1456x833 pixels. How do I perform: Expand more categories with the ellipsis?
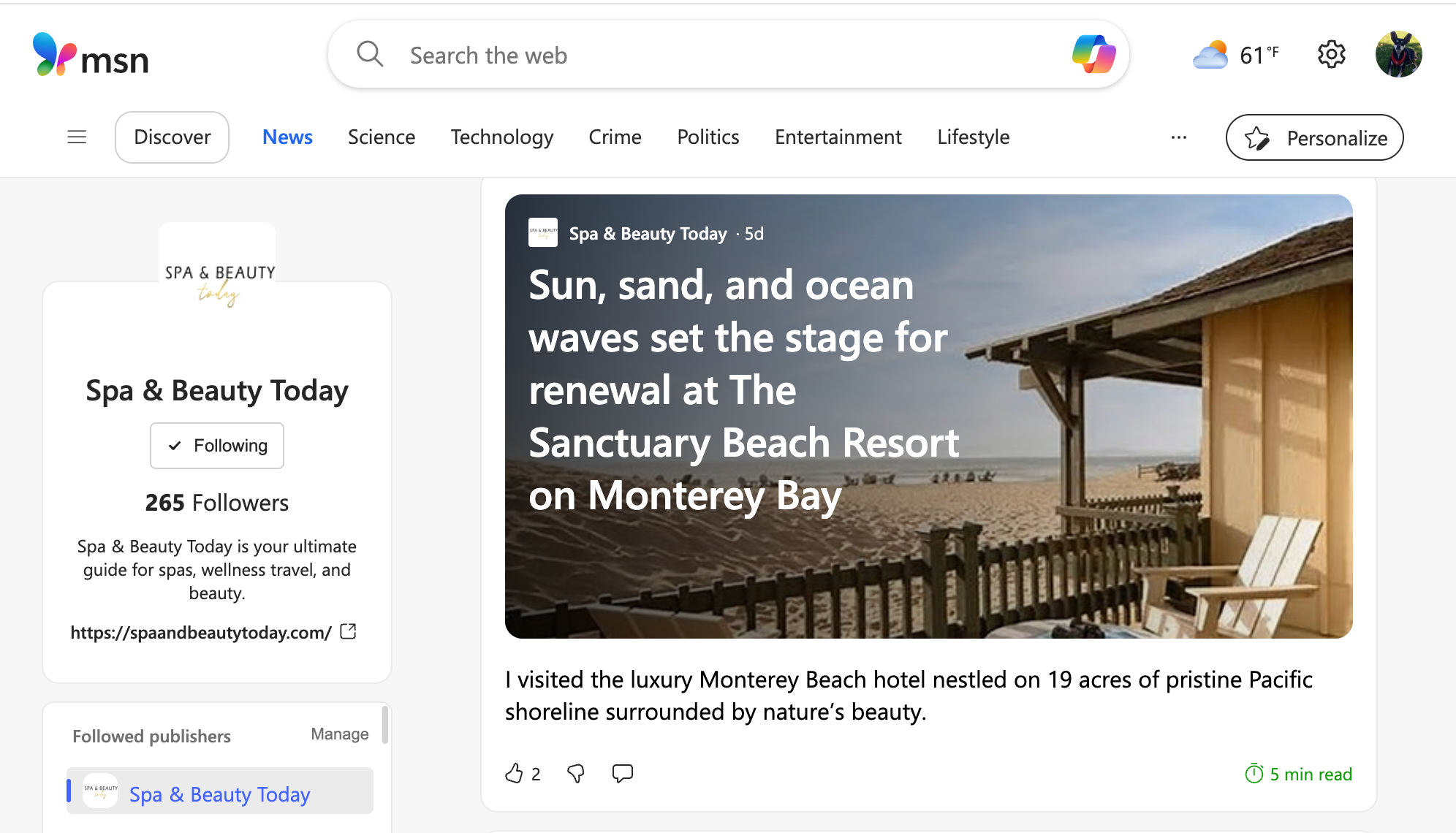(x=1178, y=137)
